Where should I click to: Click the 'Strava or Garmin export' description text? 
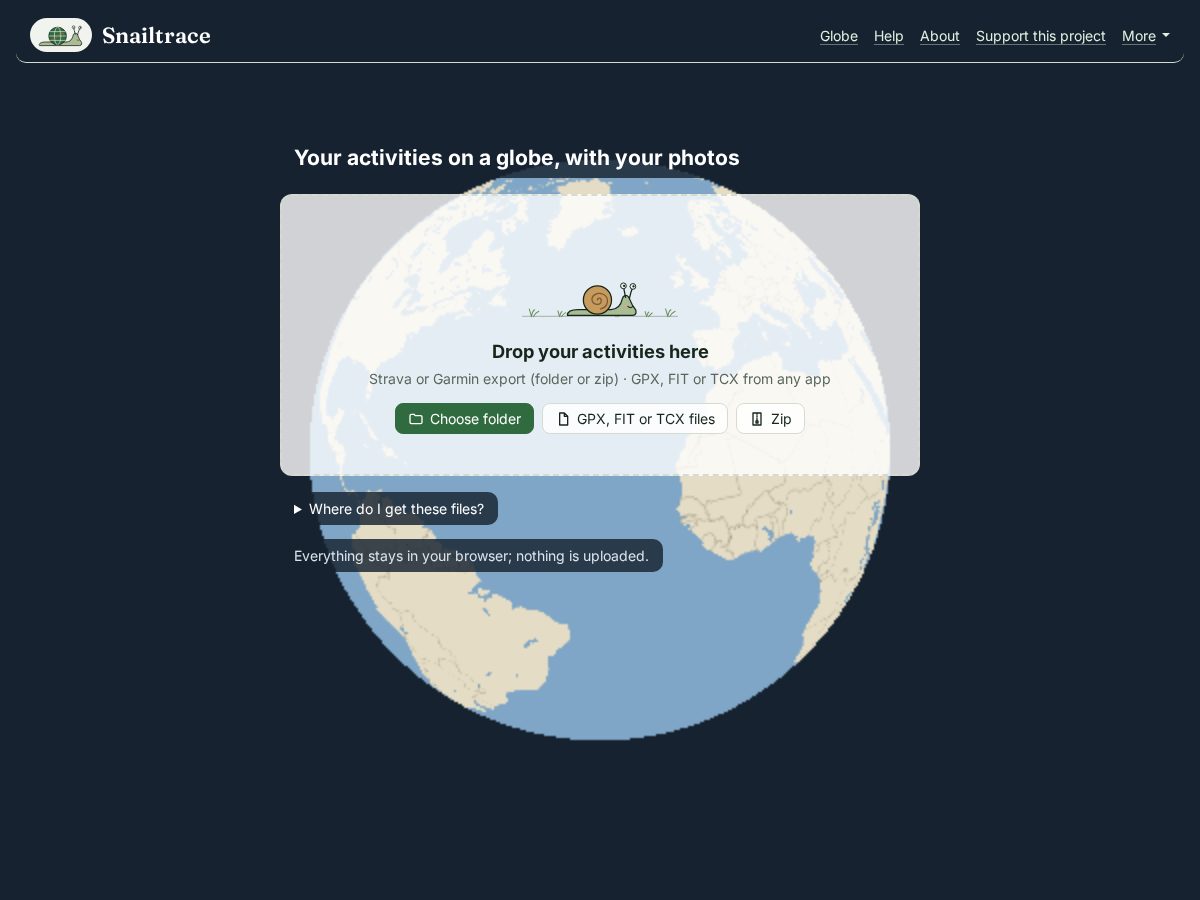[600, 379]
